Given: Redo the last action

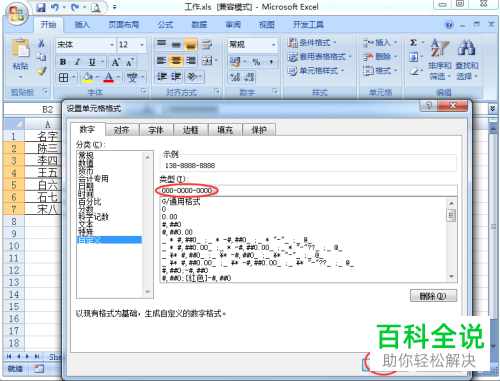Looking at the screenshot, I should pos(75,8).
